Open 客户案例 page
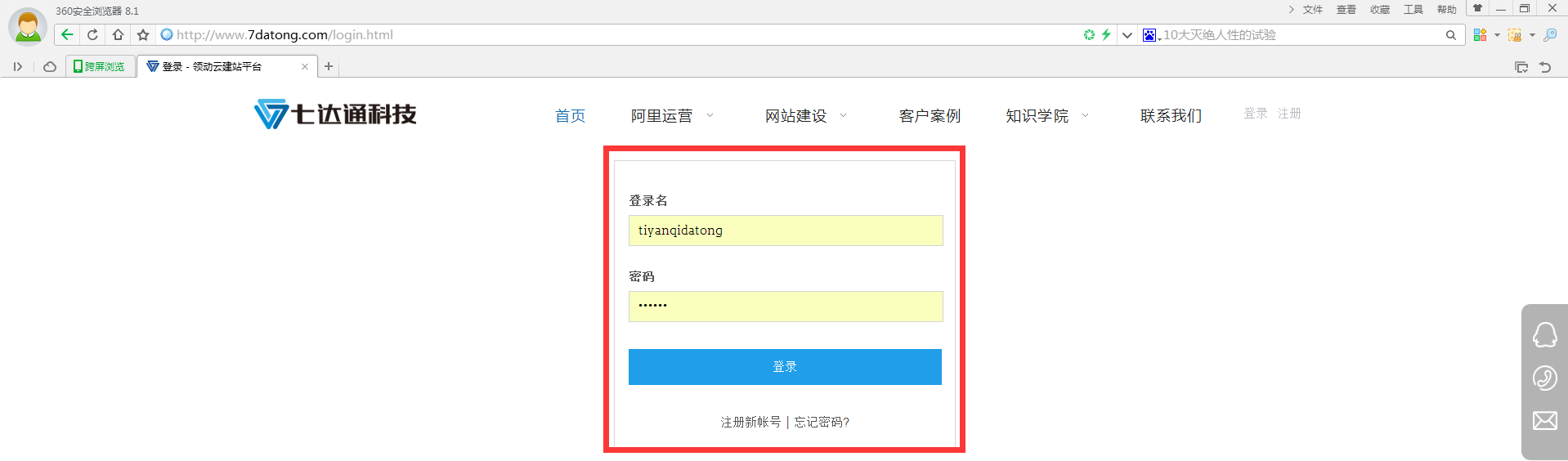The height and width of the screenshot is (461, 1568). (x=930, y=116)
